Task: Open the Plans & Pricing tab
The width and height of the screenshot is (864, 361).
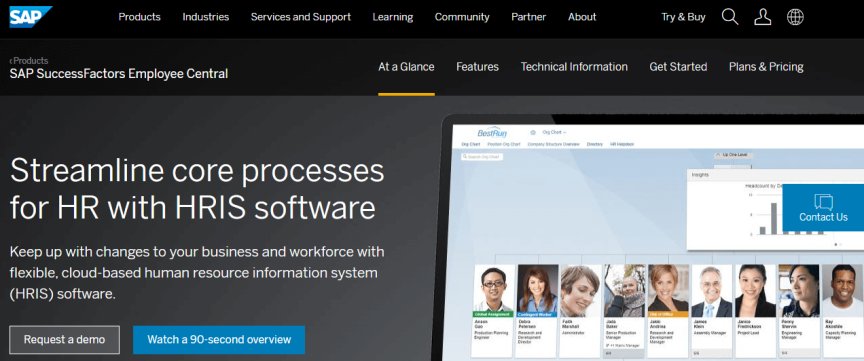Action: click(x=766, y=67)
